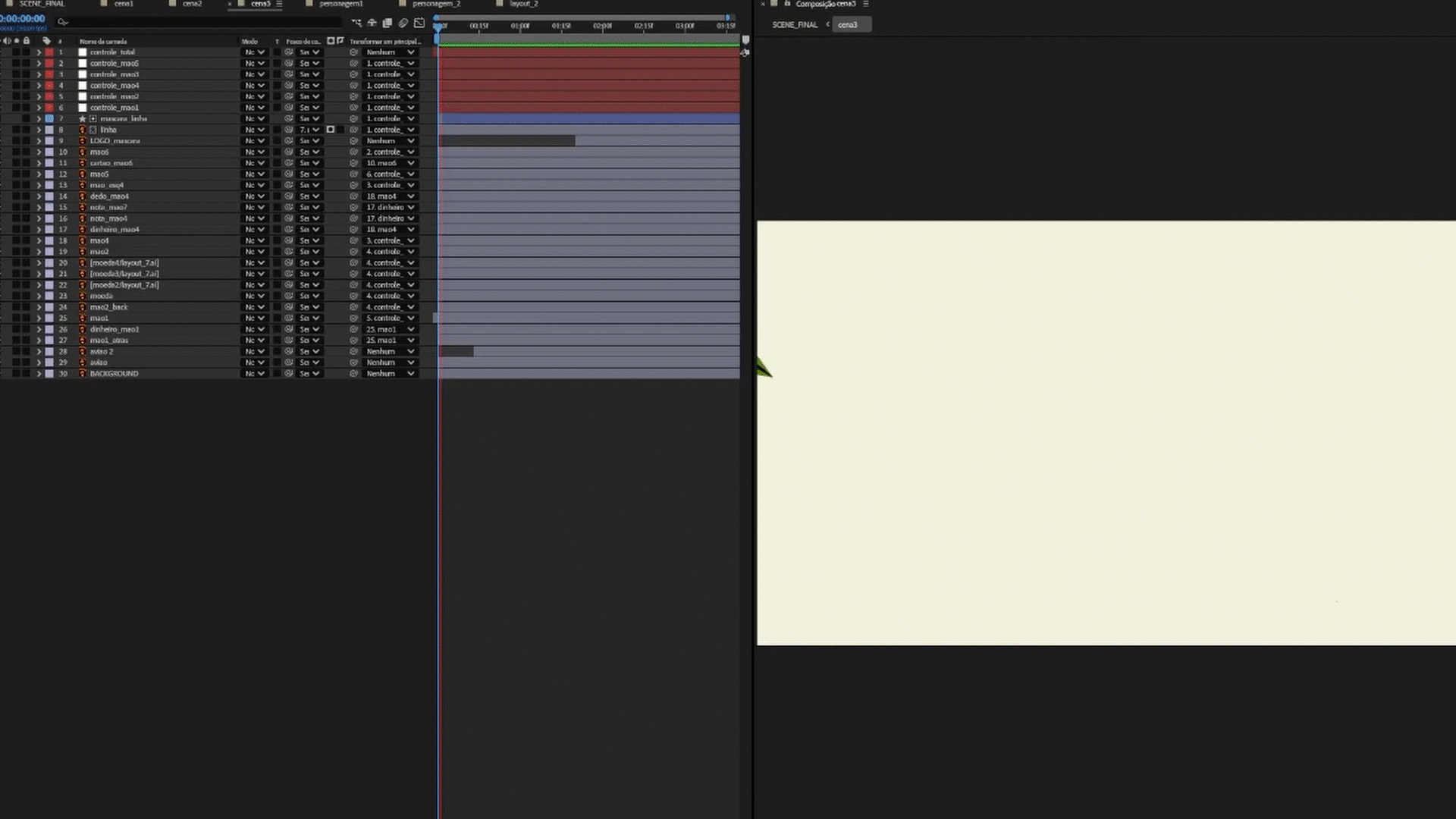Image resolution: width=1456 pixels, height=819 pixels.
Task: Enable frame blending icon in timeline
Action: (388, 23)
